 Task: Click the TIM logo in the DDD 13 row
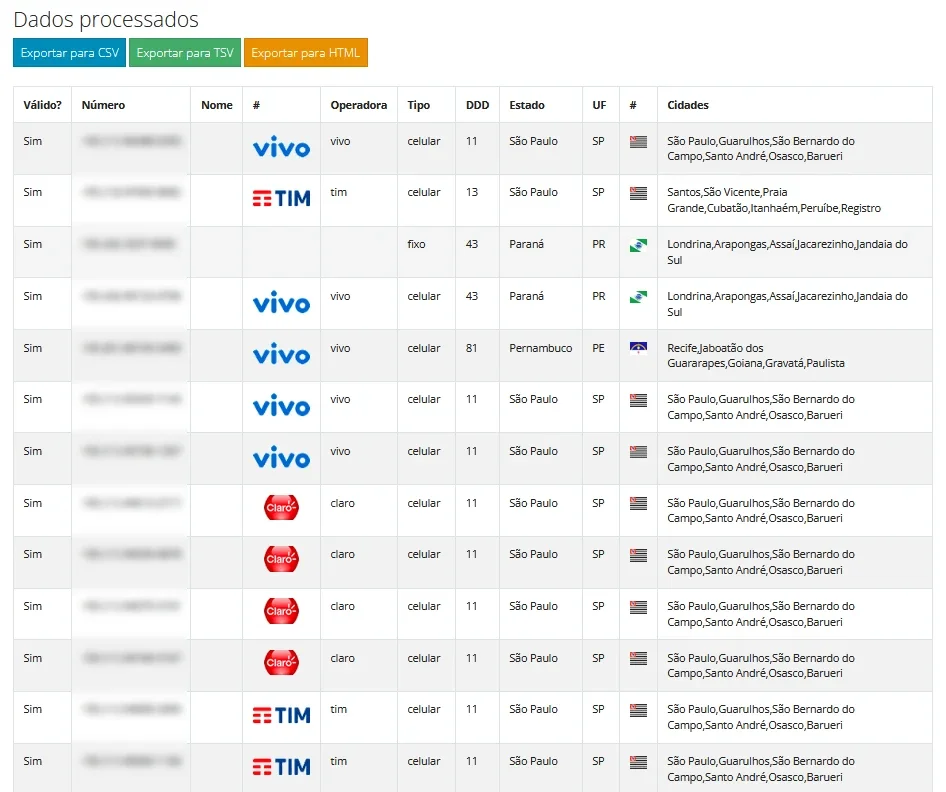[281, 198]
